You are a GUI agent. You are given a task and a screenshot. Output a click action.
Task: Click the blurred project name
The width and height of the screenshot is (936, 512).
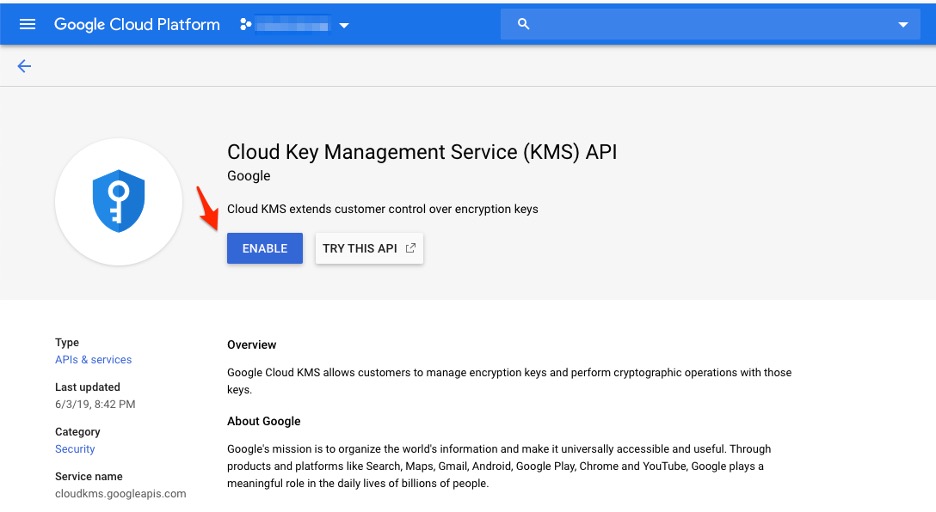pos(294,24)
